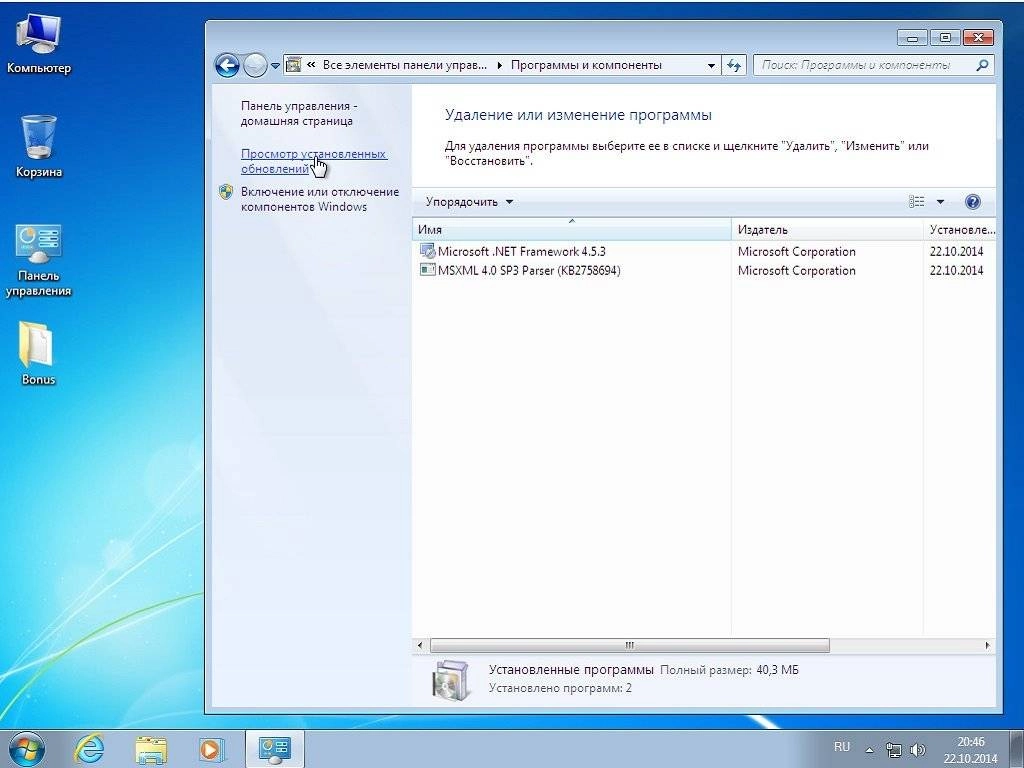Click 'RU' language indicator in tray
This screenshot has width=1024, height=768.
(x=842, y=746)
